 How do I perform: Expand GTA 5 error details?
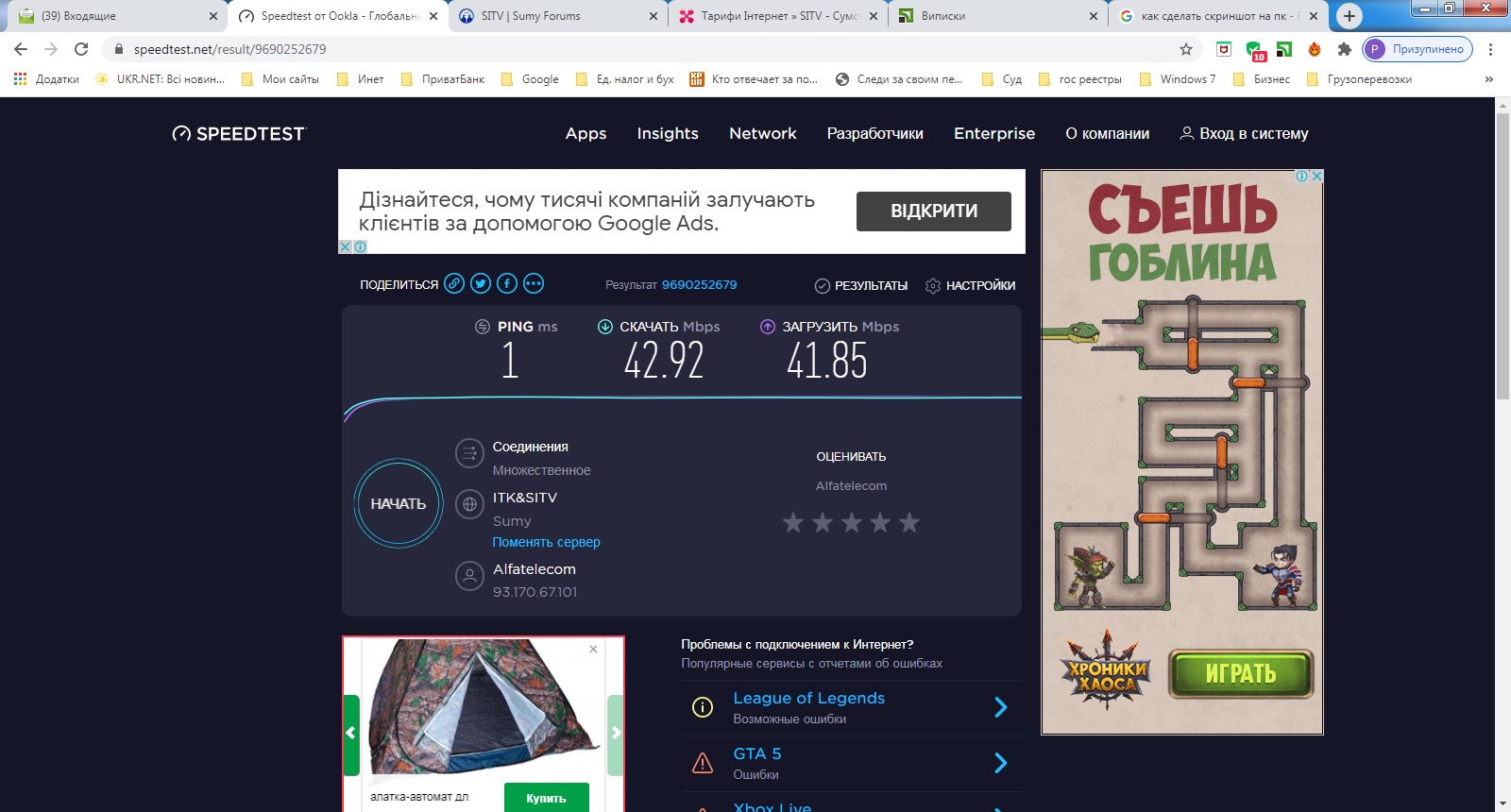coord(1001,763)
